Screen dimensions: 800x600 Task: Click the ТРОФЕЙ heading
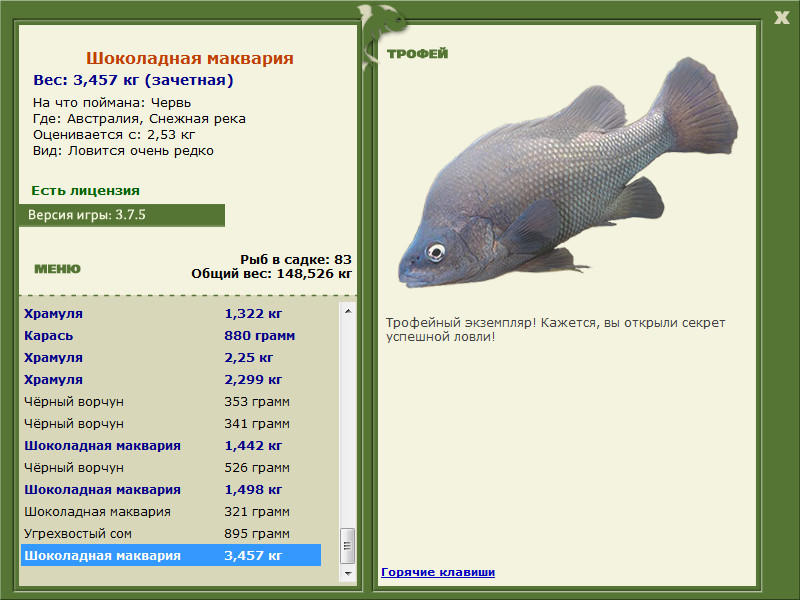tap(417, 54)
